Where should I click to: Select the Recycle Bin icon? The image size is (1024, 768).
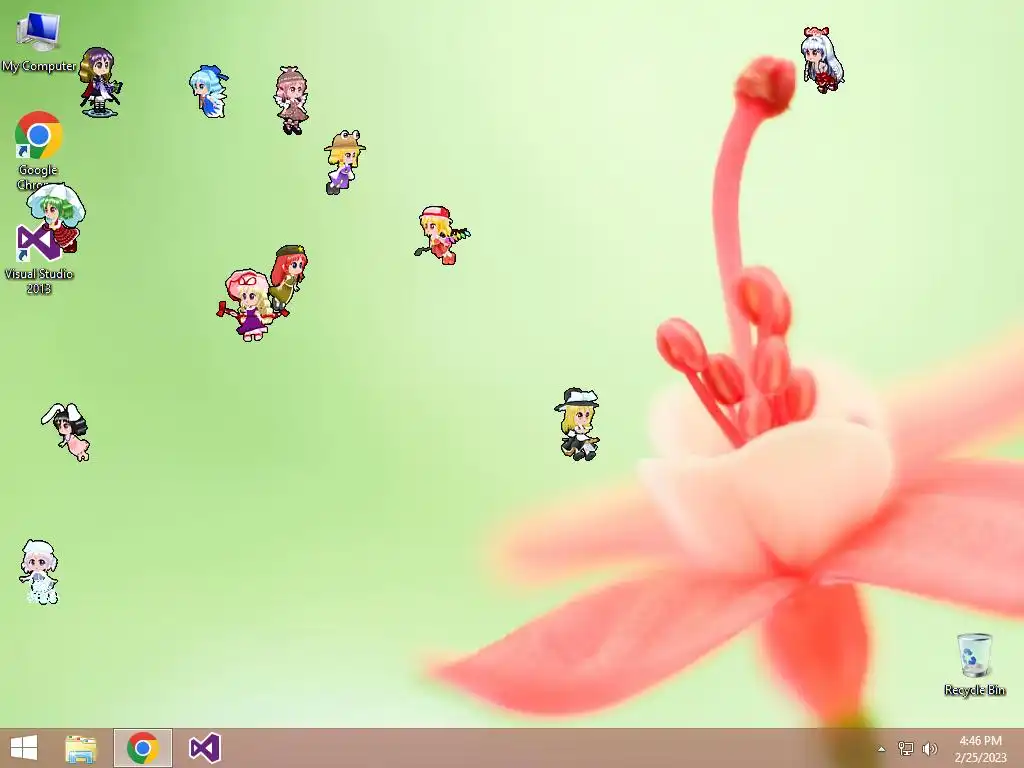click(x=974, y=664)
